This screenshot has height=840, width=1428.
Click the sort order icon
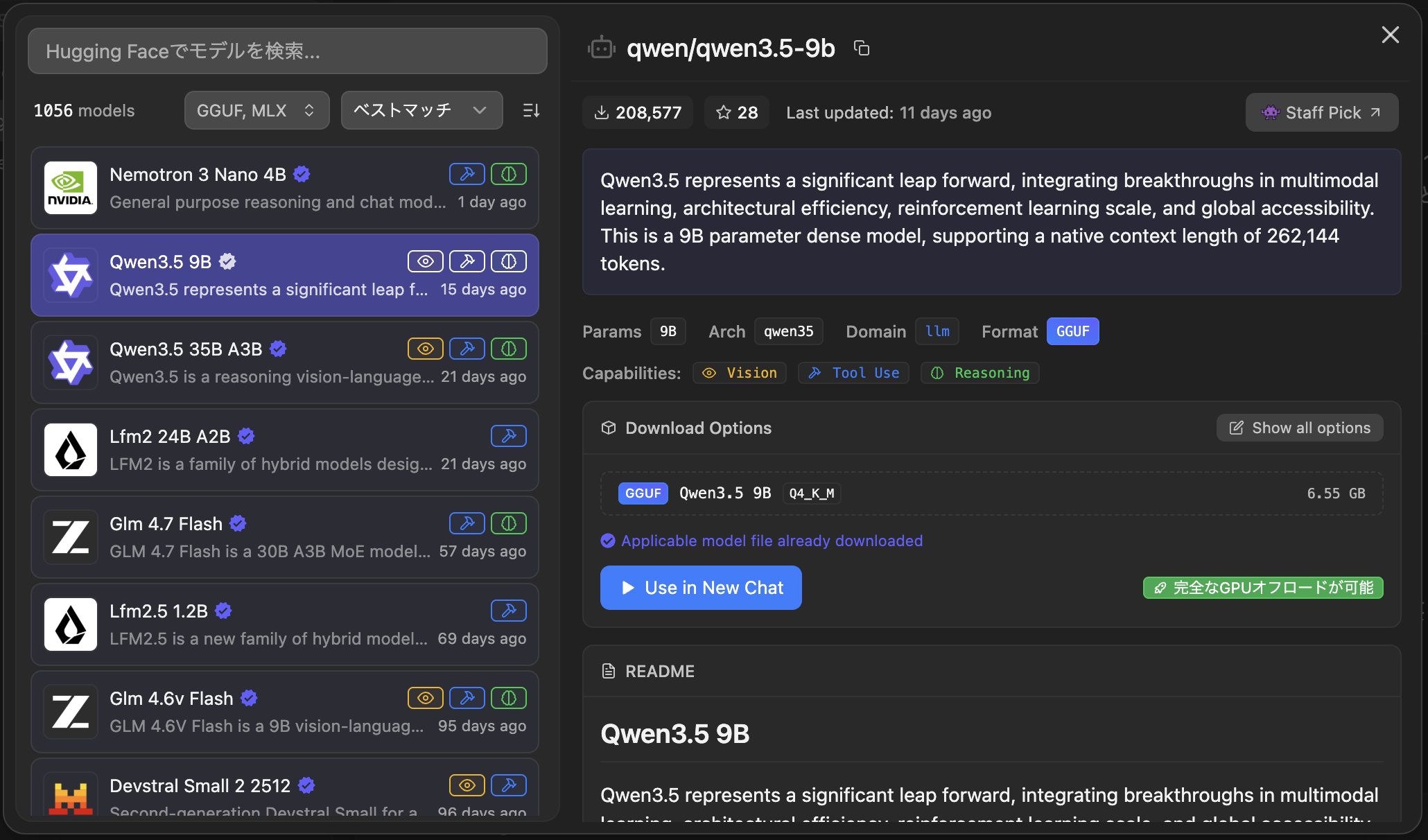click(x=531, y=110)
